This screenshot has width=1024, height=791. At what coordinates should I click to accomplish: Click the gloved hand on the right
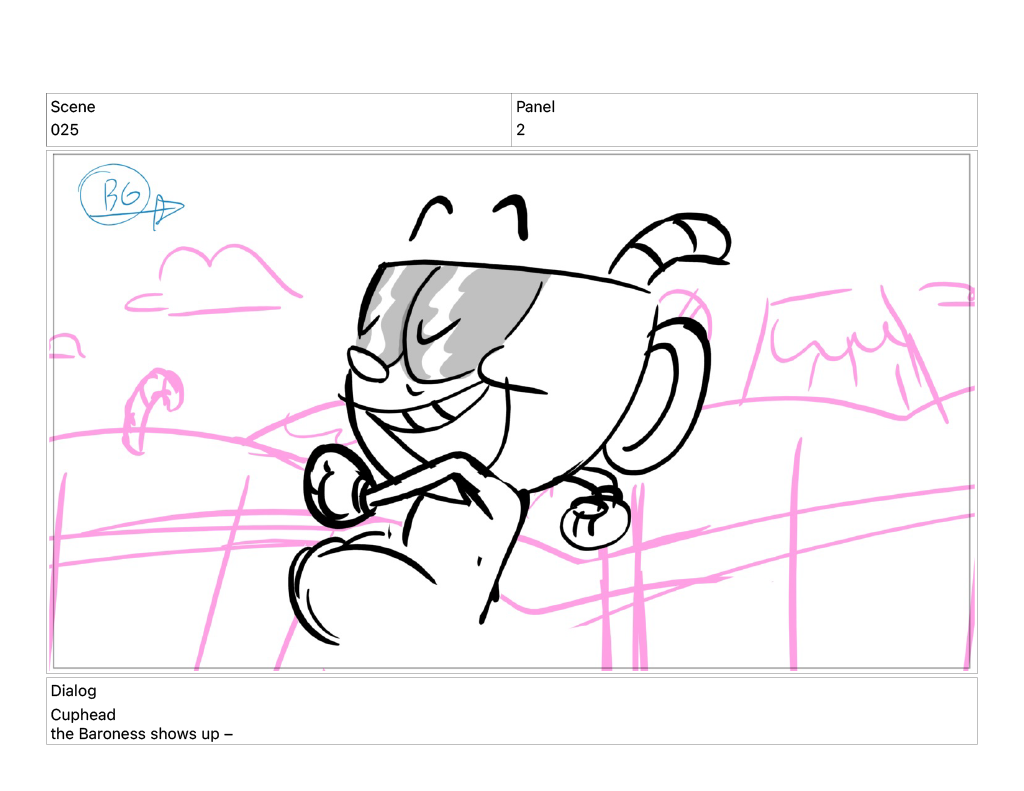click(x=593, y=516)
